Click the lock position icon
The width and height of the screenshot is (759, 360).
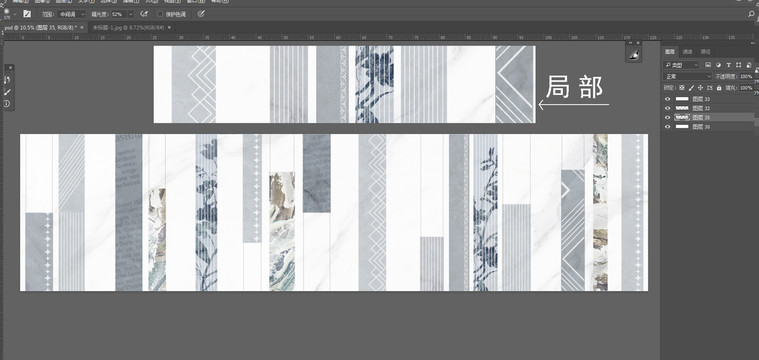(x=700, y=88)
